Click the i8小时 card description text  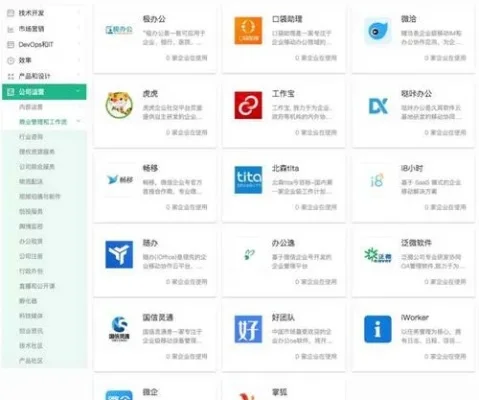click(x=431, y=187)
